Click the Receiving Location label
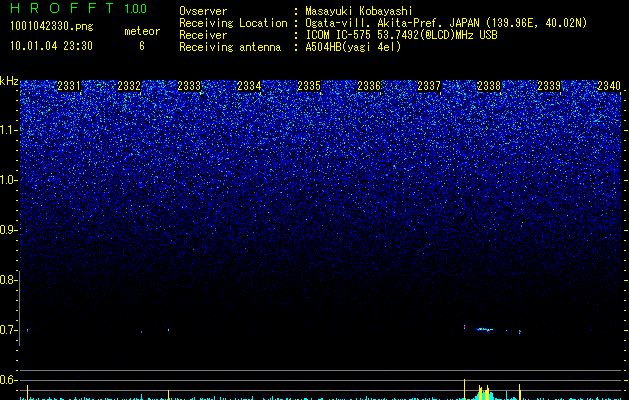The image size is (629, 400). coord(233,23)
